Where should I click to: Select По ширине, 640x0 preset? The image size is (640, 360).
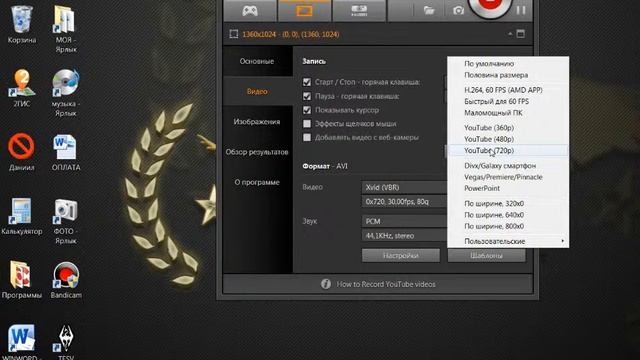coord(508,215)
